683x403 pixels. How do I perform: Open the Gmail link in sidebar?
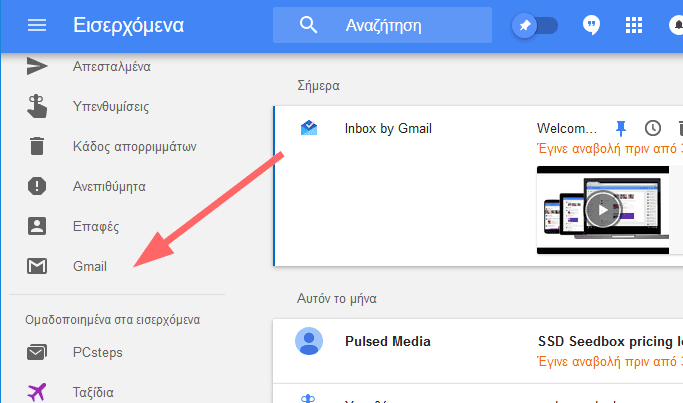(89, 266)
